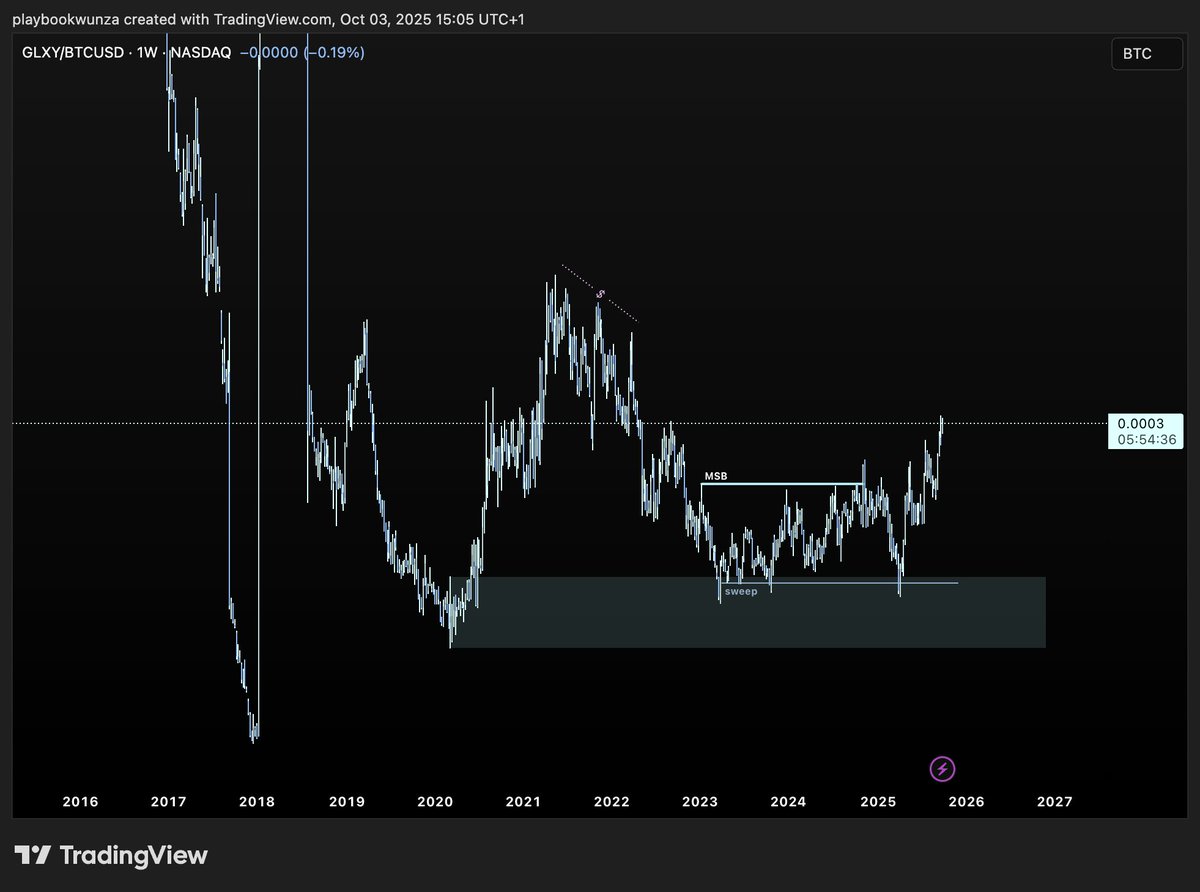Click the 05:54:36 bar countdown timer

point(1147,439)
